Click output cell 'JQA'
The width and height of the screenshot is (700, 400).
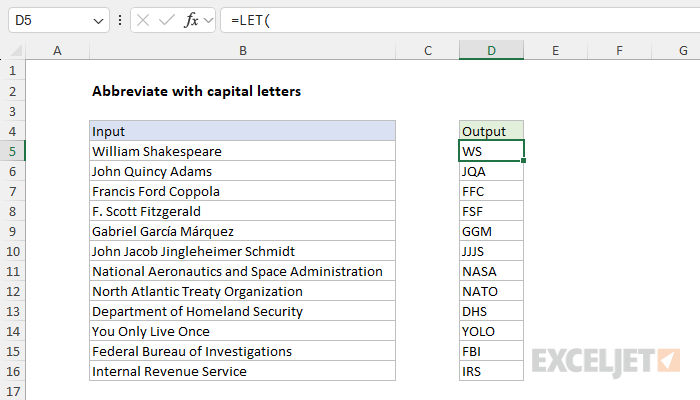[491, 171]
